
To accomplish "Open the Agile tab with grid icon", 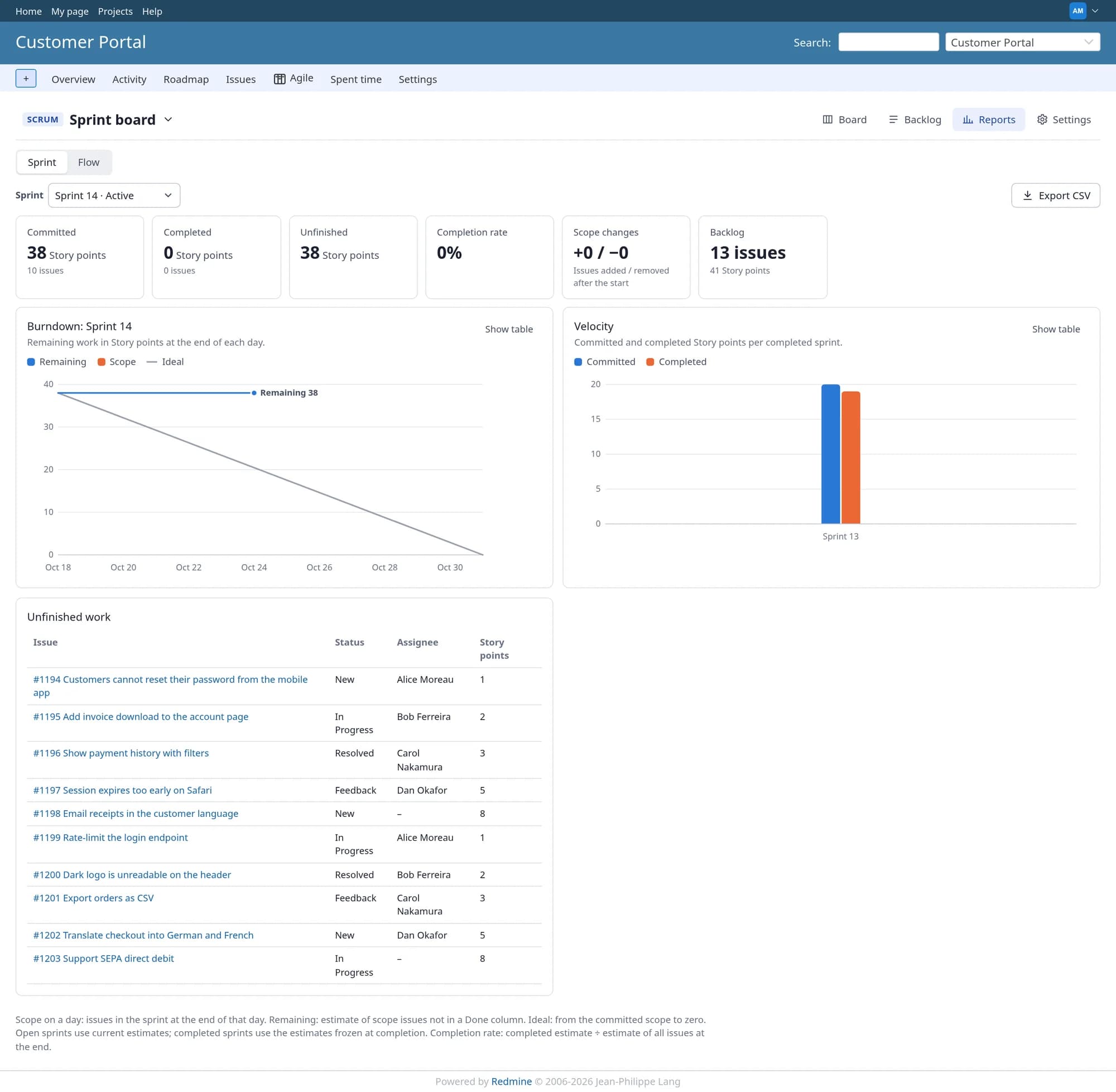I will tap(293, 79).
